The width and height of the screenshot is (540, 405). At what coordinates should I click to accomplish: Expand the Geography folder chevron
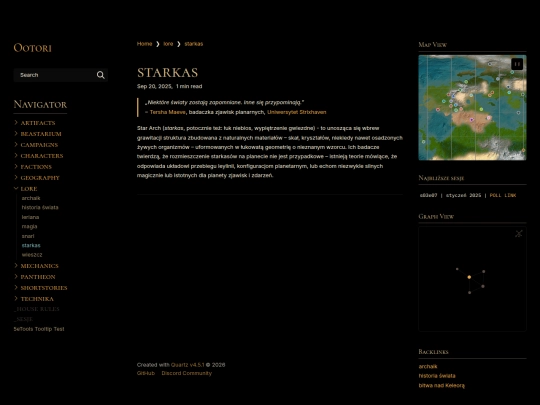pyautogui.click(x=16, y=178)
